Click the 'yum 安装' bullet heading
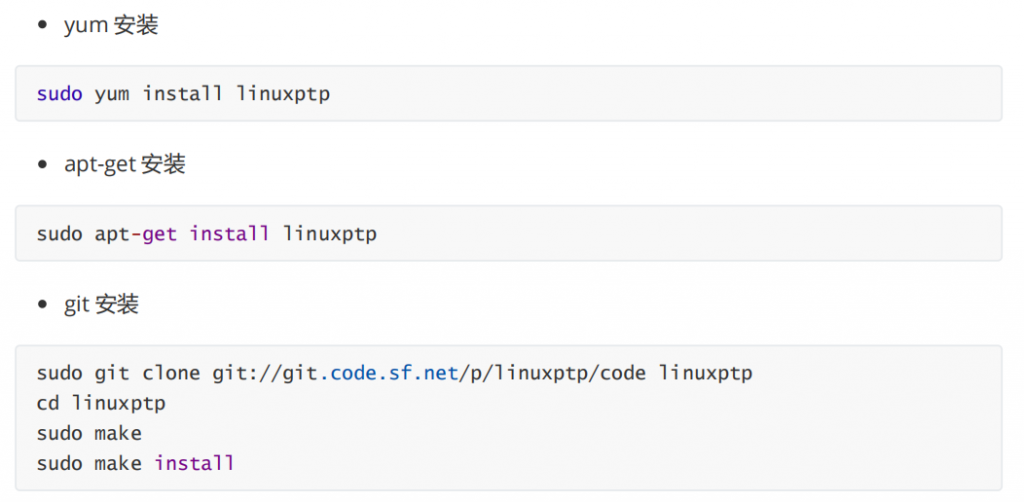The image size is (1024, 502). [110, 25]
